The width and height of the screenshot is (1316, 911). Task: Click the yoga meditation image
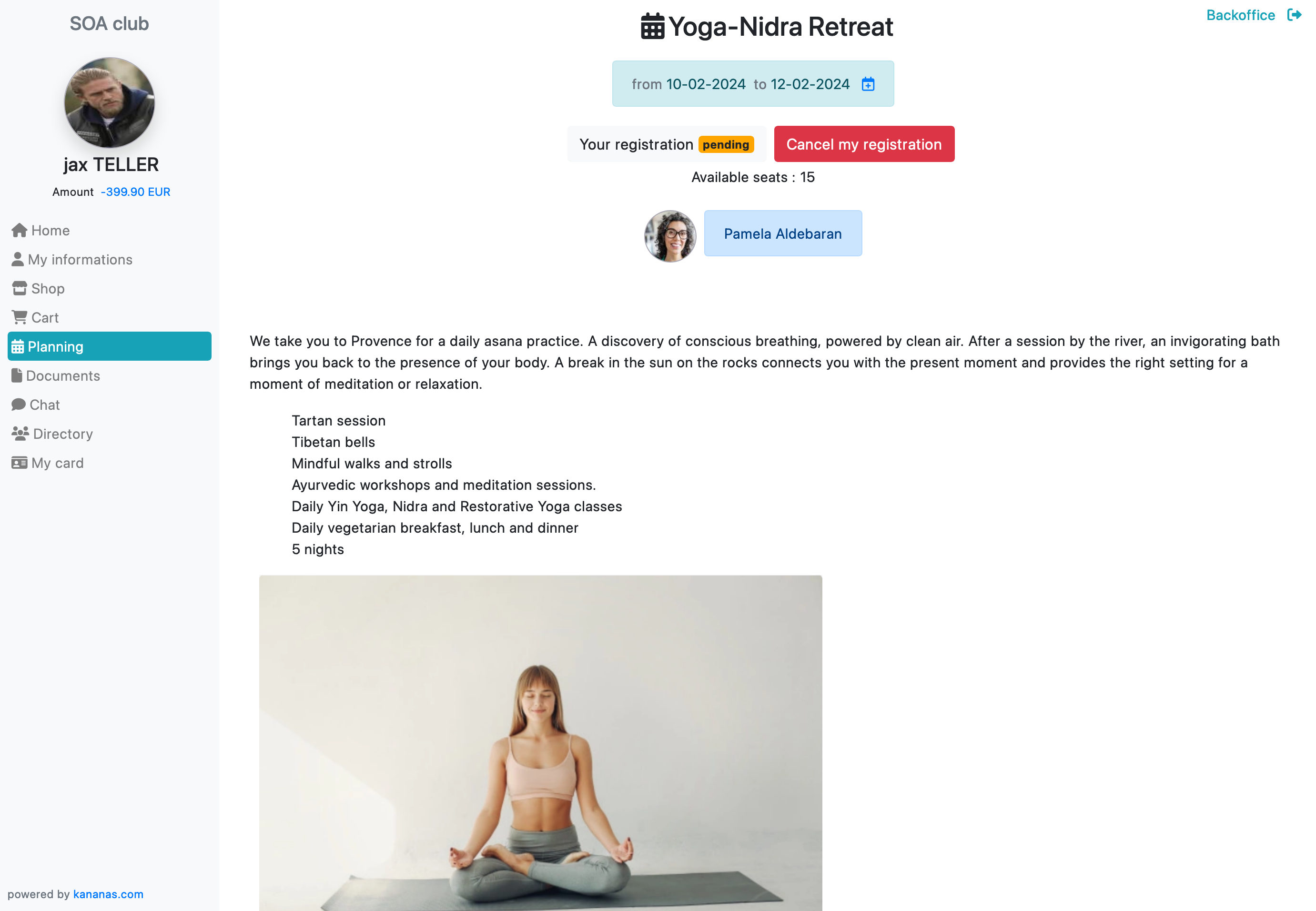pos(540,743)
